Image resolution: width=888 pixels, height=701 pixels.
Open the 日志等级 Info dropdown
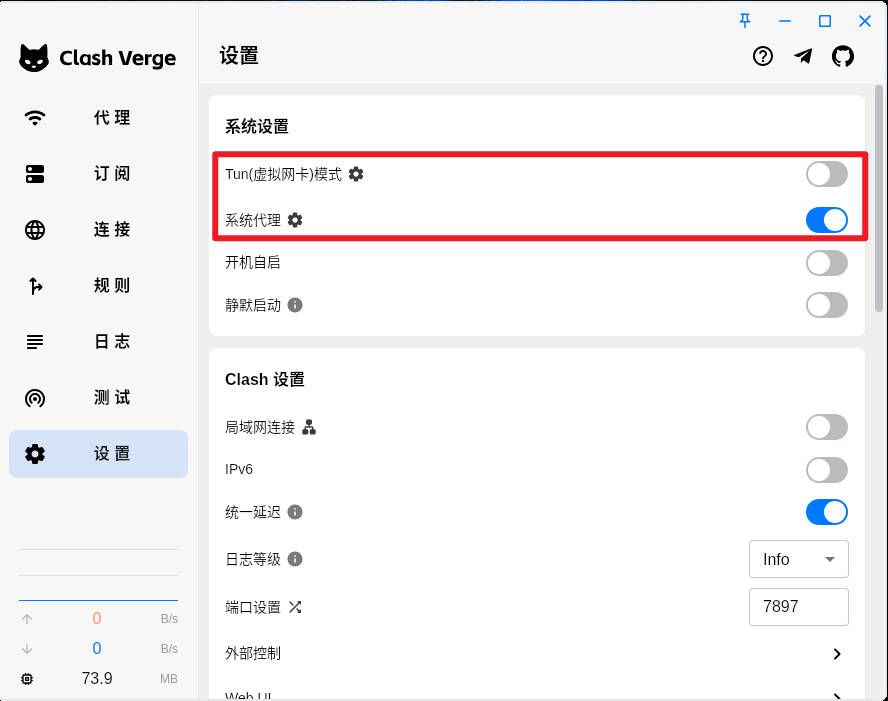[799, 559]
